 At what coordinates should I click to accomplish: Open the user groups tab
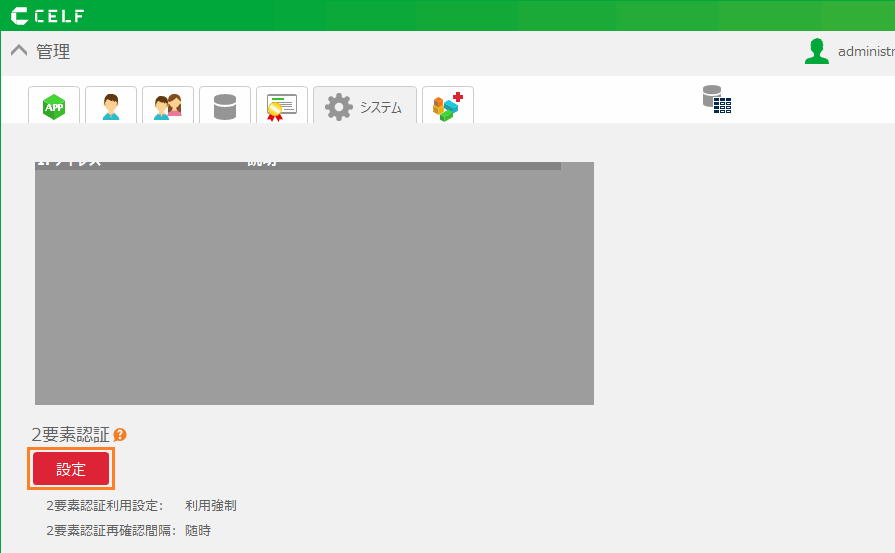click(168, 106)
